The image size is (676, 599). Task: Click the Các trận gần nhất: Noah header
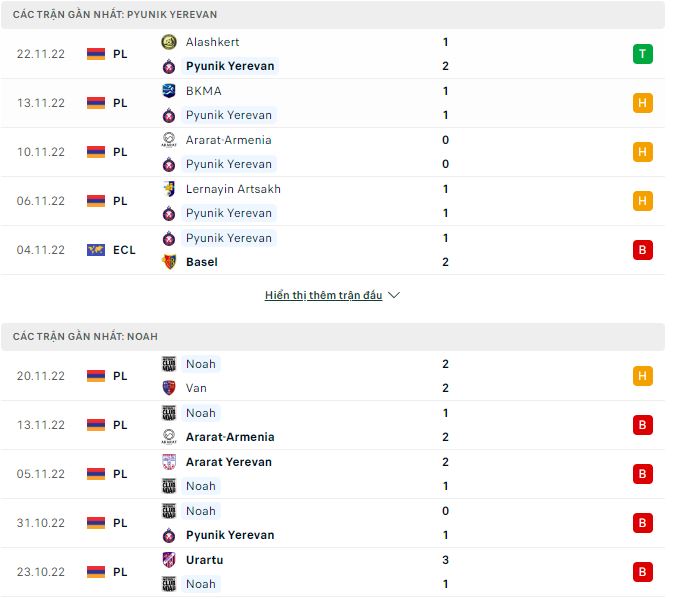[x=85, y=337]
